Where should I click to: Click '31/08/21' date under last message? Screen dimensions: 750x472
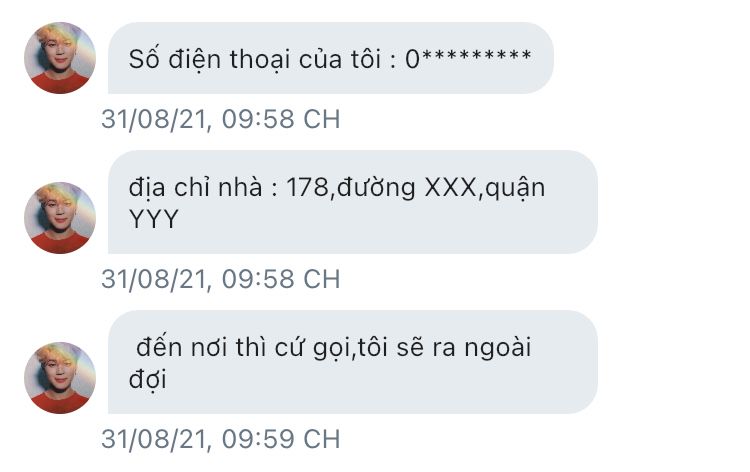pos(155,439)
